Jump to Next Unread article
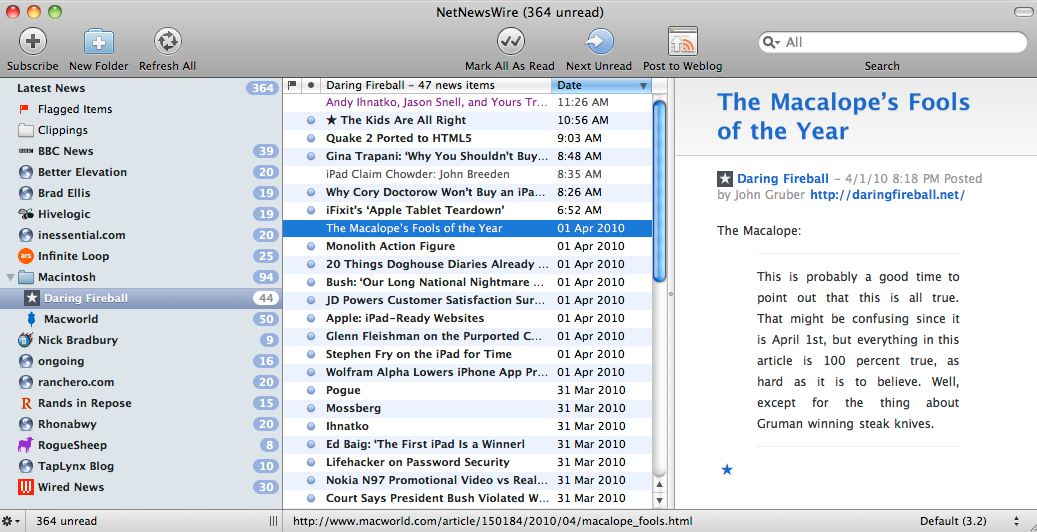Viewport: 1037px width, 532px height. pyautogui.click(x=599, y=42)
